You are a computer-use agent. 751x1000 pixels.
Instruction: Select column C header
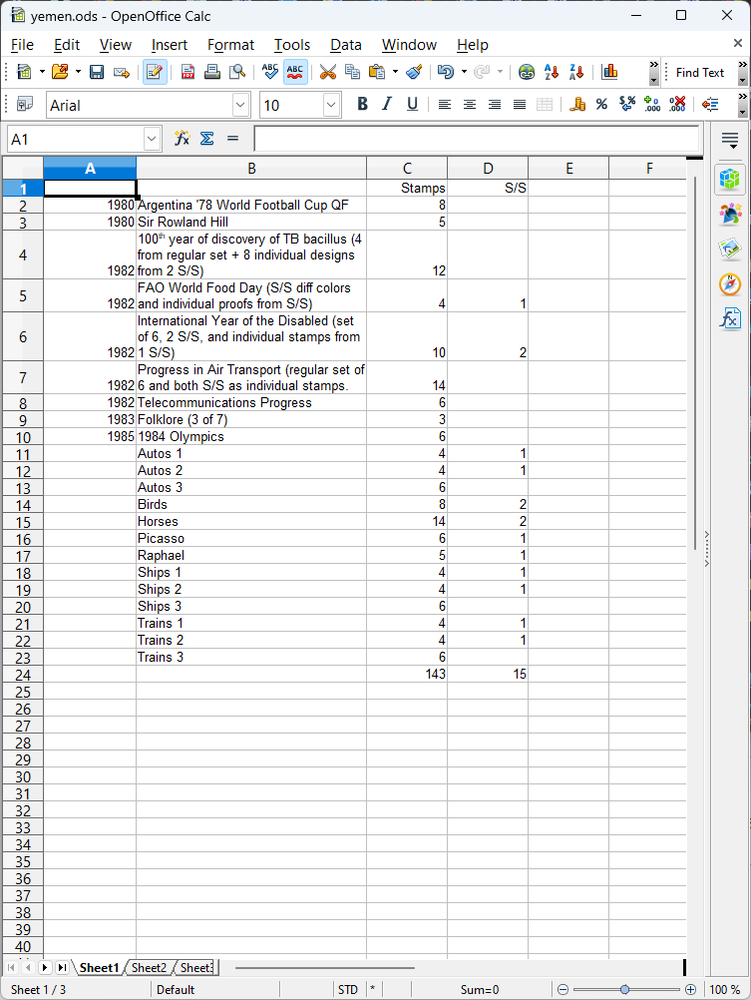(407, 168)
